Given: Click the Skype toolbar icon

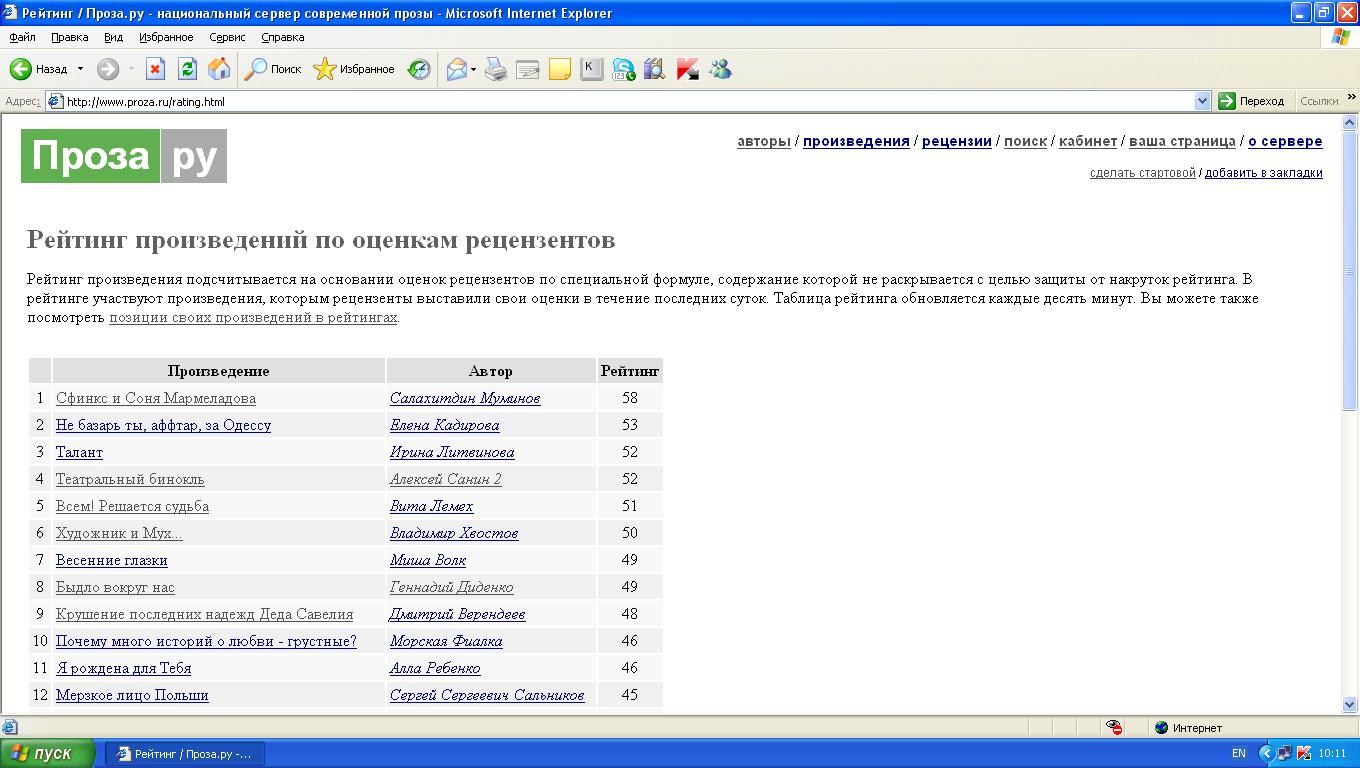Looking at the screenshot, I should click(x=624, y=69).
